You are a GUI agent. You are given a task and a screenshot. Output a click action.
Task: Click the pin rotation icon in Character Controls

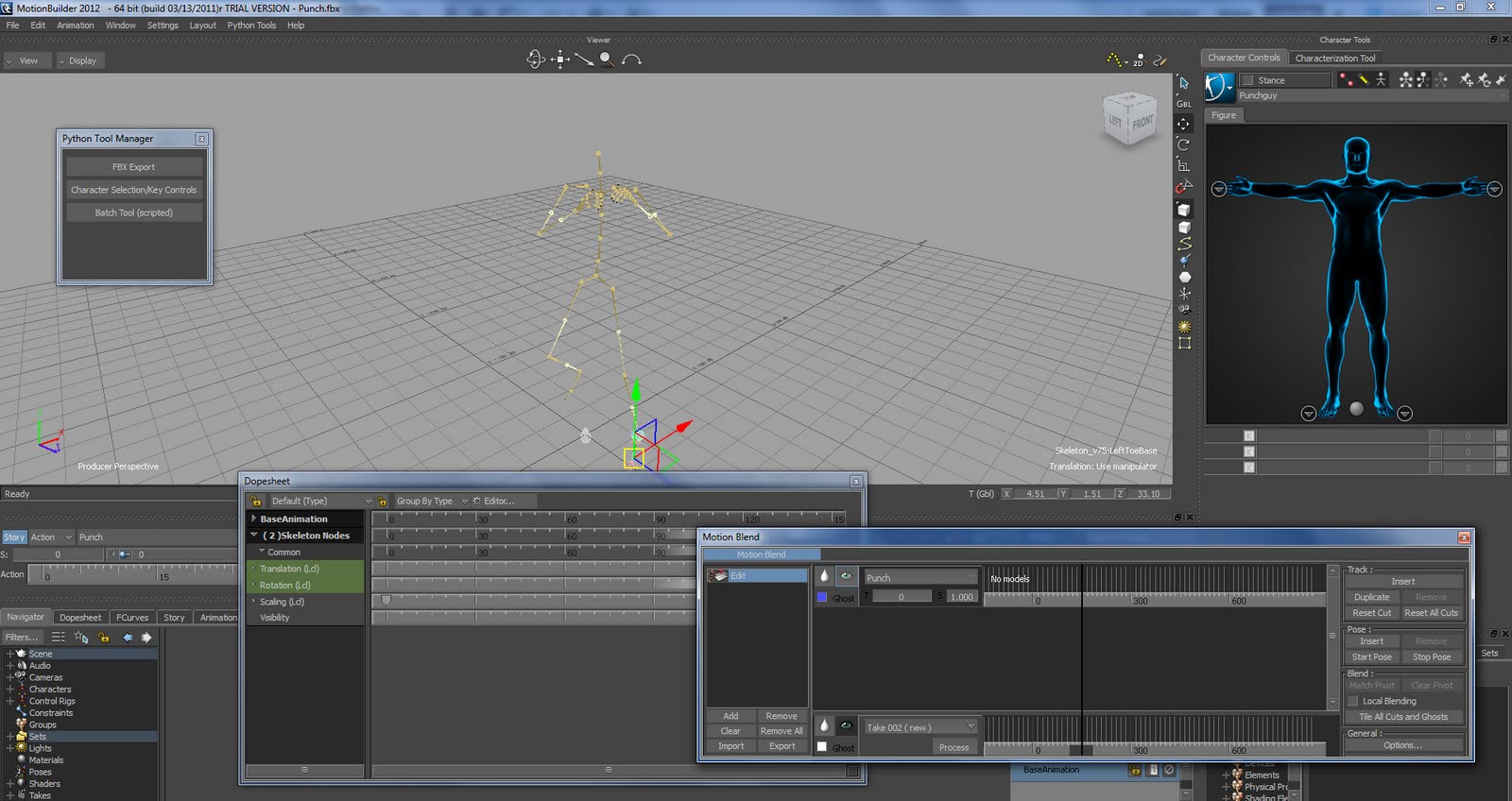[1485, 80]
